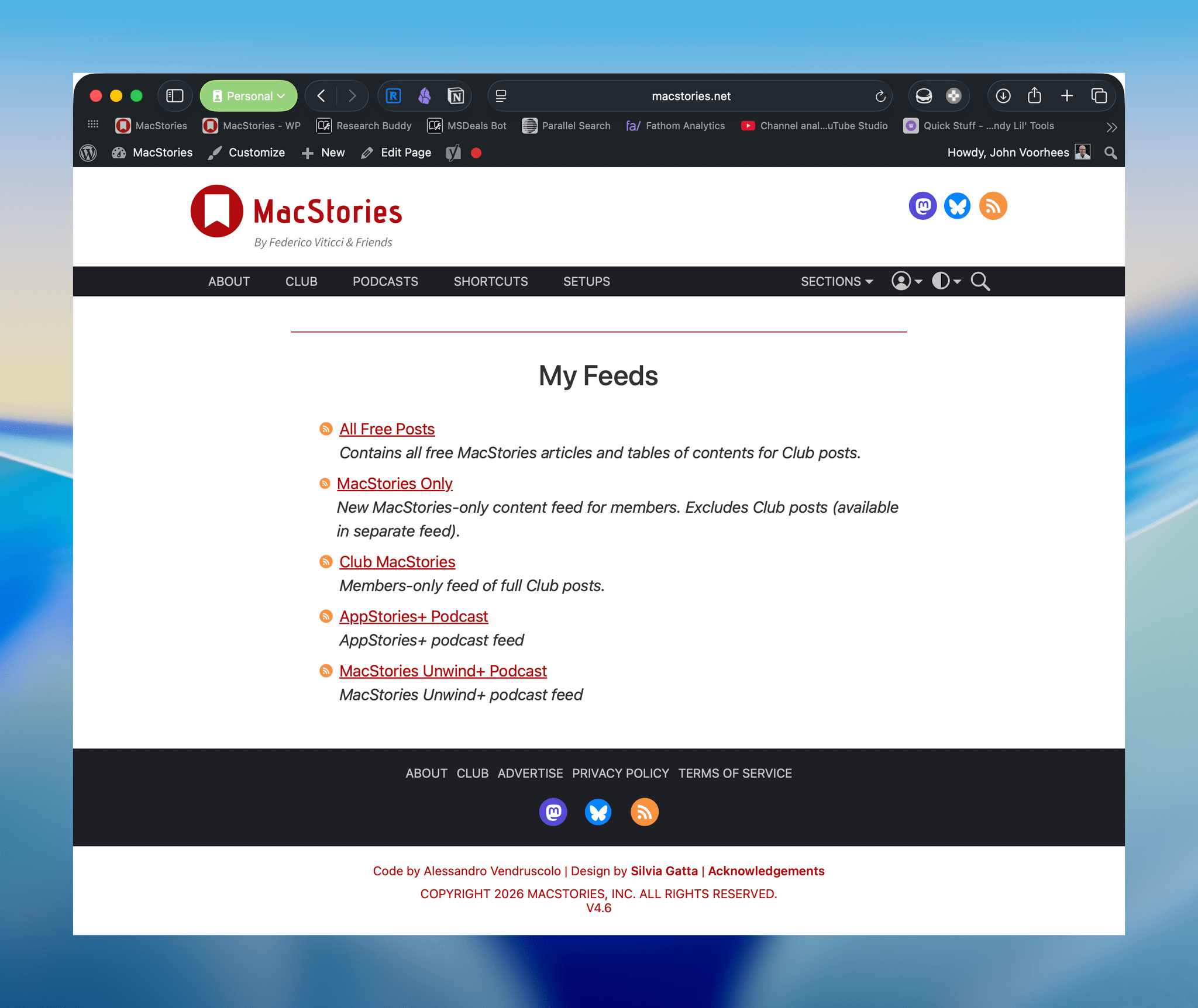Toggle dark mode with the half-circle icon
1198x1008 pixels.
coord(941,281)
